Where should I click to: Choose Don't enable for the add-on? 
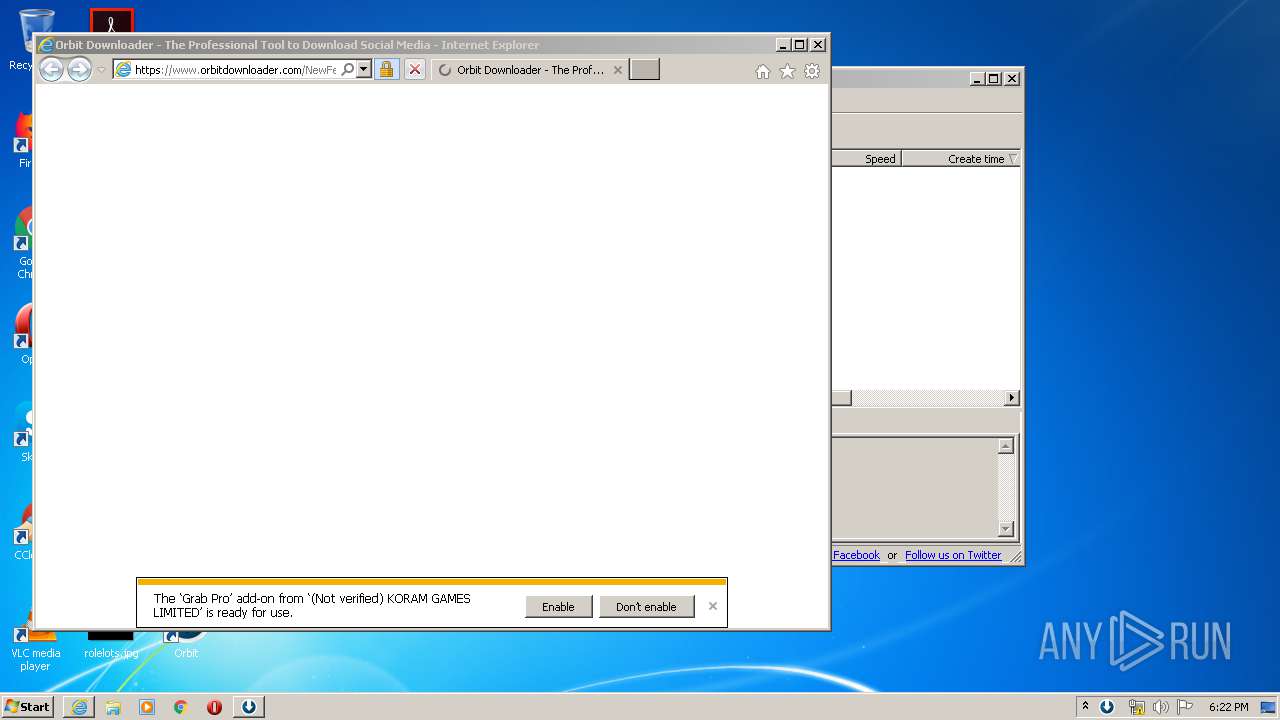646,607
